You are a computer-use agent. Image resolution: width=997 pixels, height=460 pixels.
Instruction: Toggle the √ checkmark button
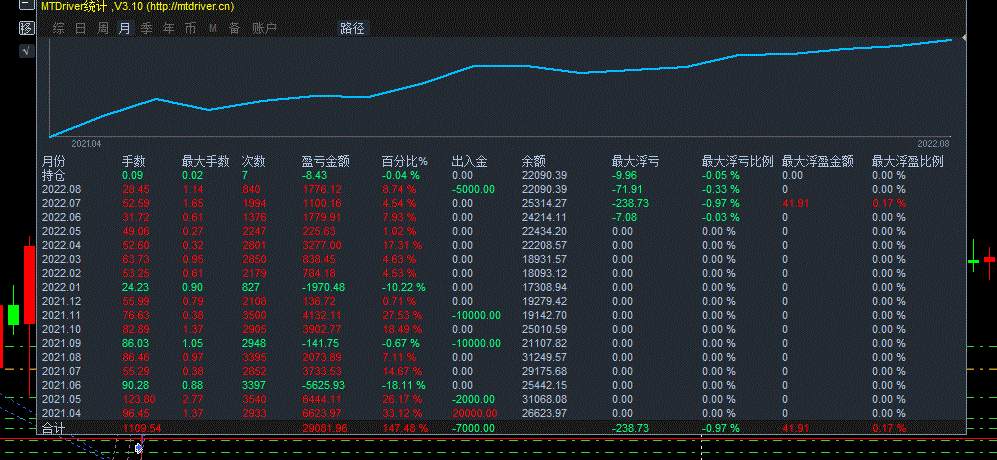pyautogui.click(x=26, y=52)
